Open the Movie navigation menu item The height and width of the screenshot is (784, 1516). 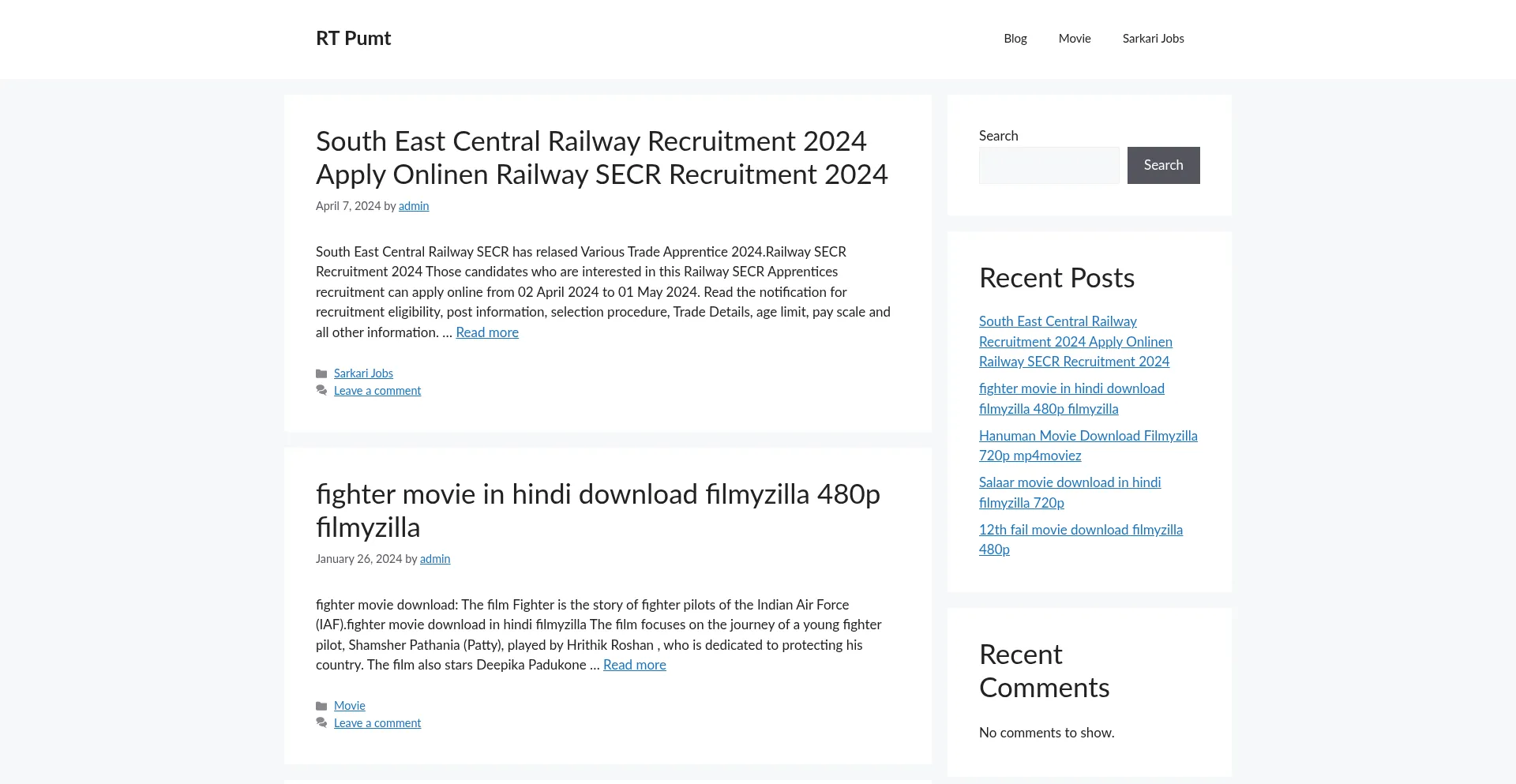1074,39
